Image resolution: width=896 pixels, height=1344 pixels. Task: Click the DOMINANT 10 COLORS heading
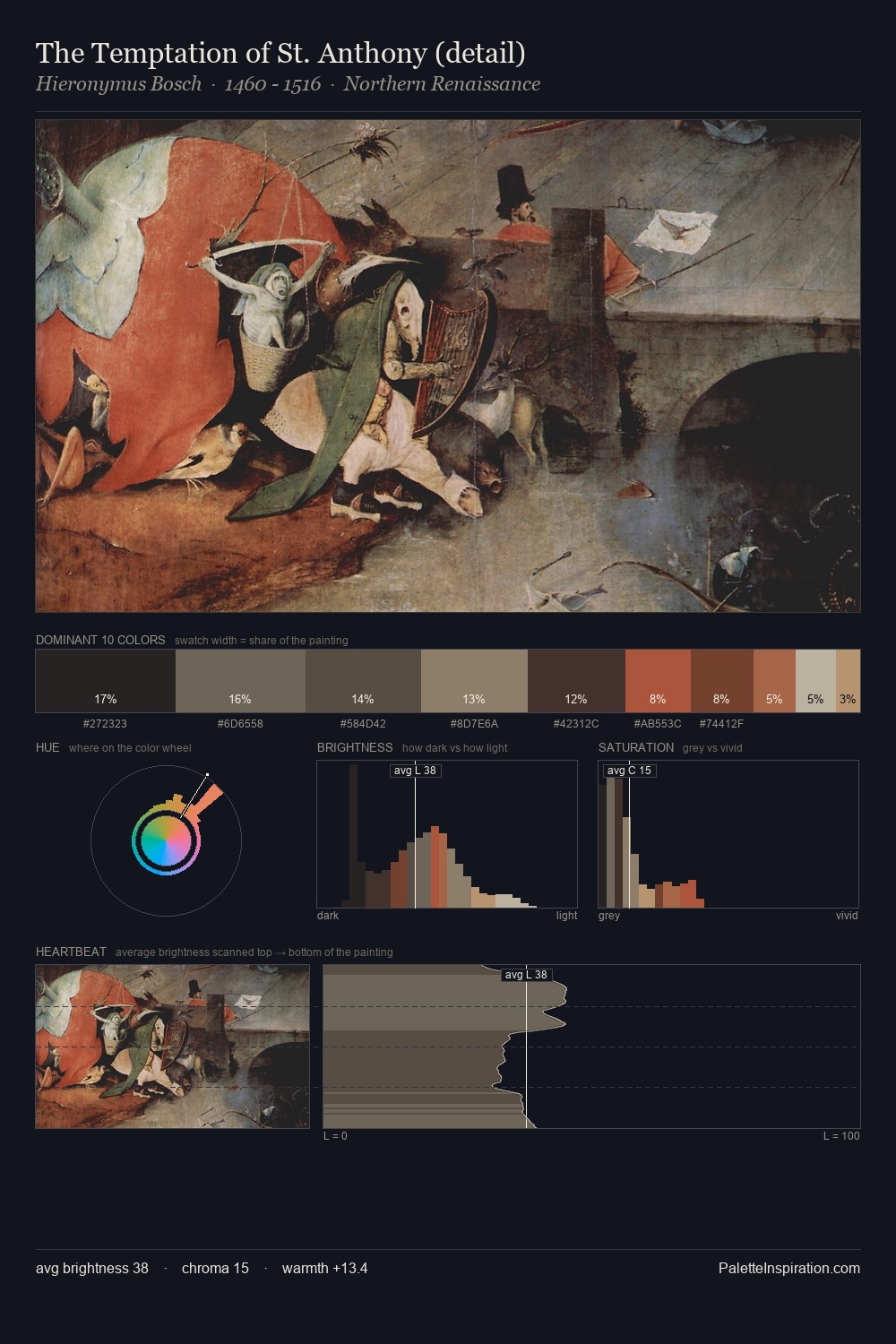(x=100, y=640)
